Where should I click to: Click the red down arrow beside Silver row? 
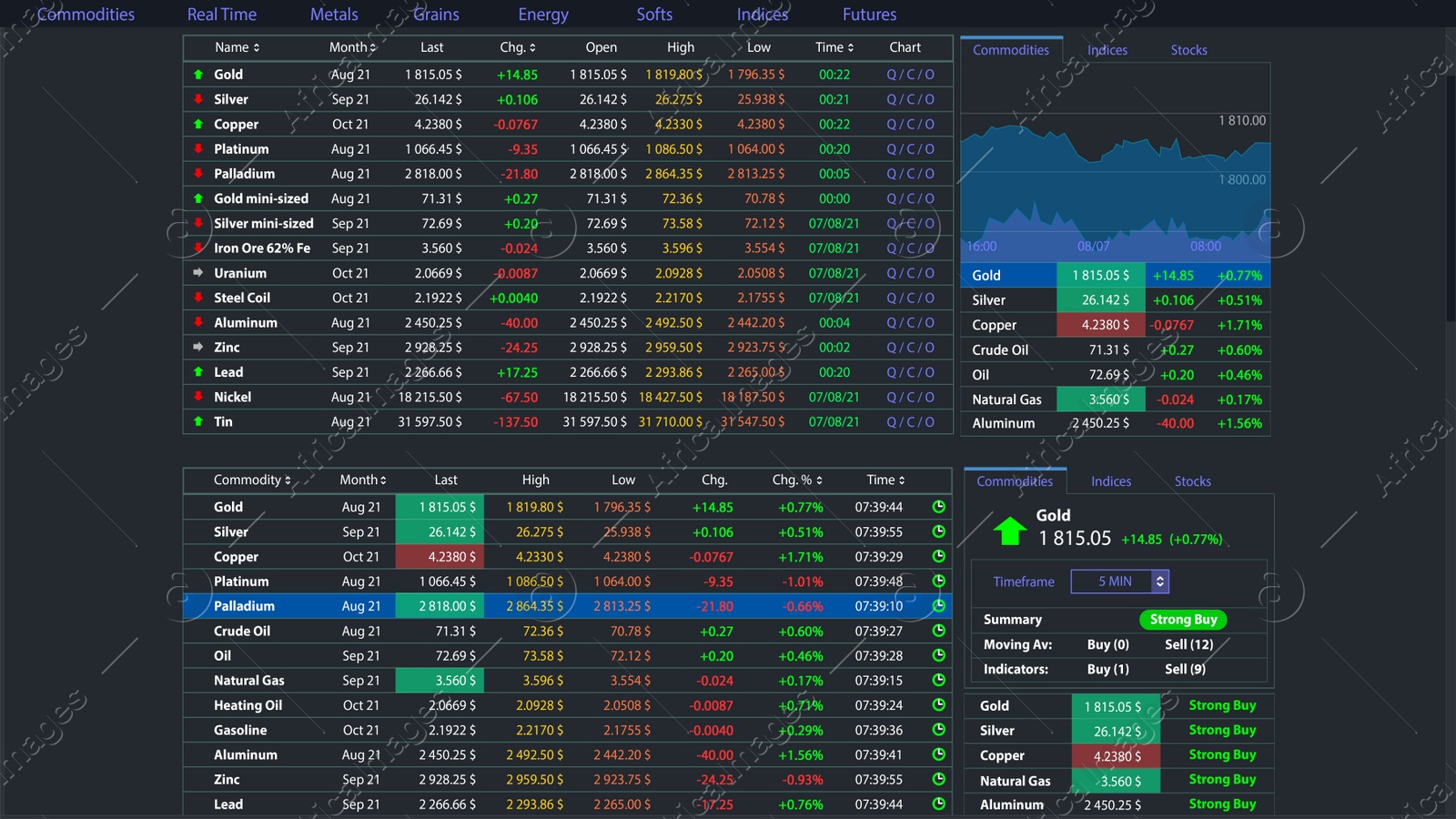click(198, 99)
